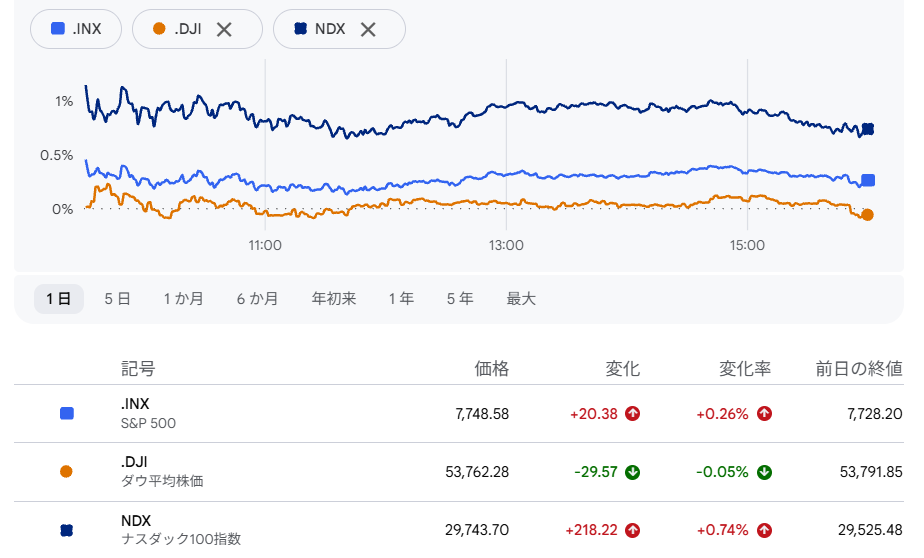Click the orange swatch in .DJI table row

point(67,471)
